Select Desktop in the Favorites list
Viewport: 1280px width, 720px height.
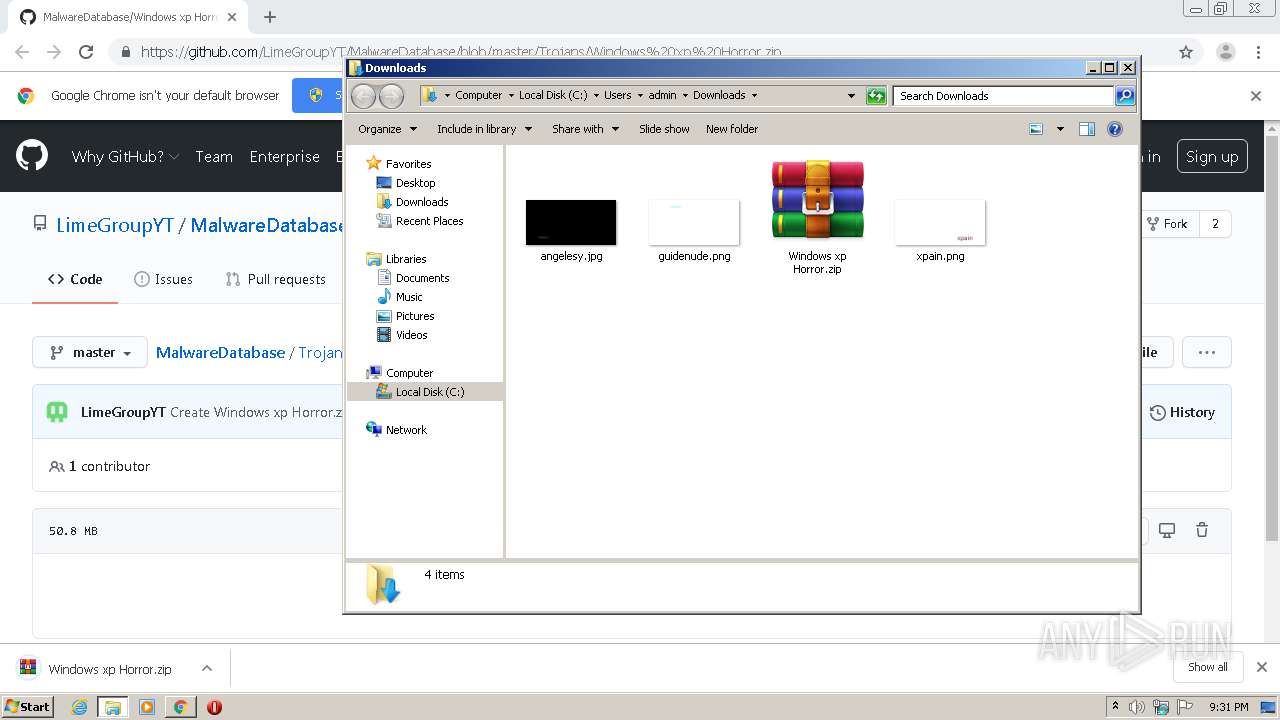point(415,183)
